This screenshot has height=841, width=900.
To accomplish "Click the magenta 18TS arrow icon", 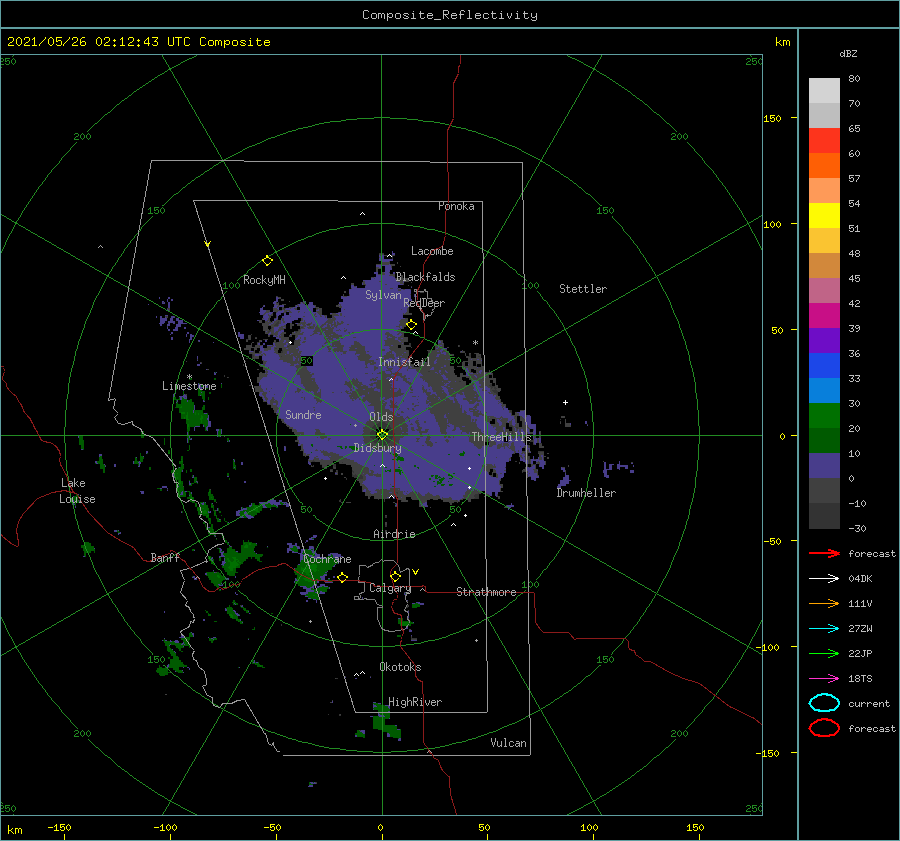I will tap(824, 679).
